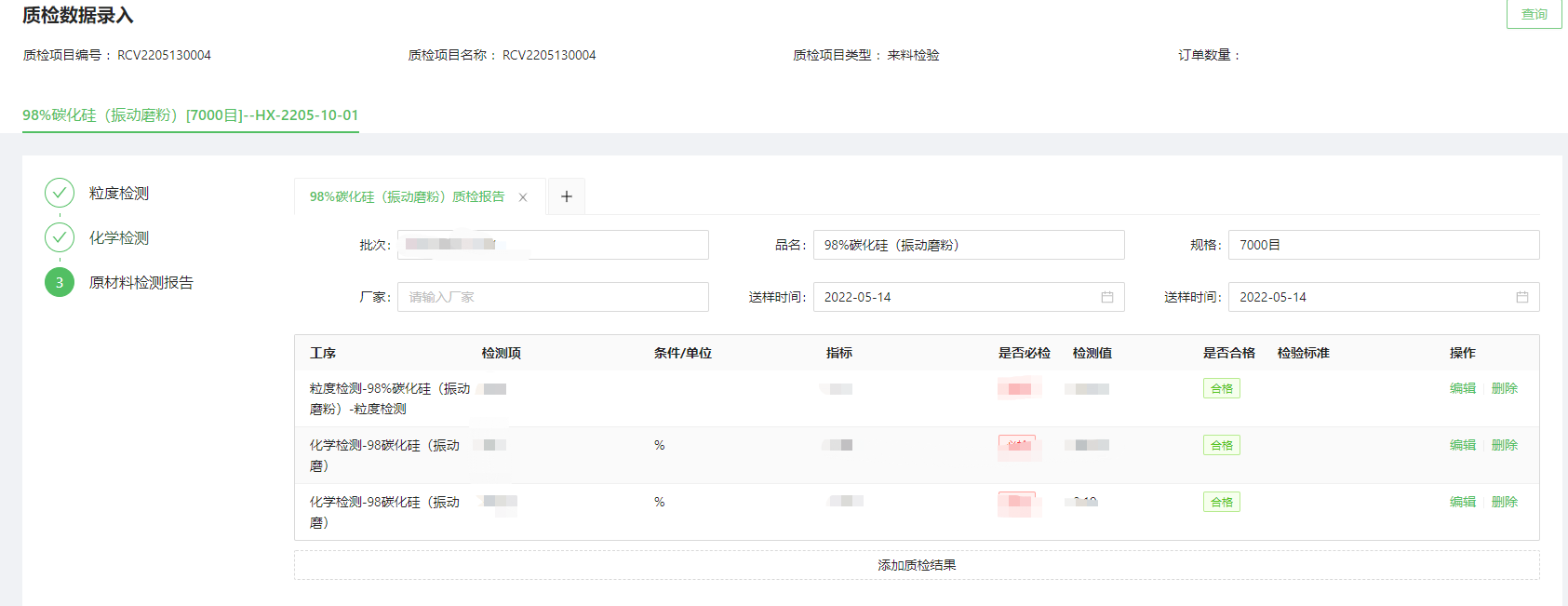Click the 化学检测 checkmark step icon
This screenshot has width=1568, height=606.
coord(60,237)
